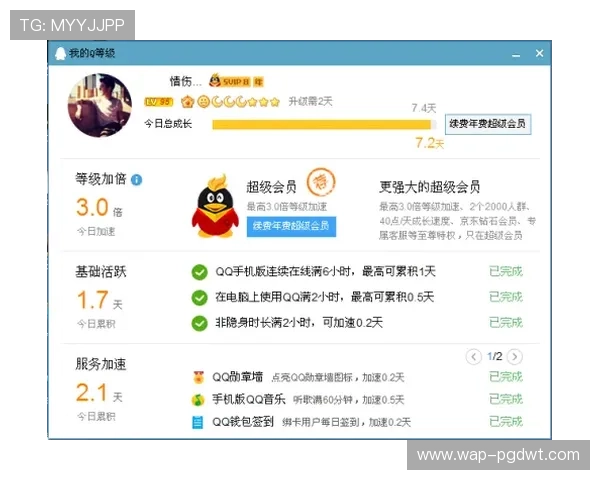Click the 更强大的超级会员 heading
This screenshot has width=600, height=480.
point(429,187)
